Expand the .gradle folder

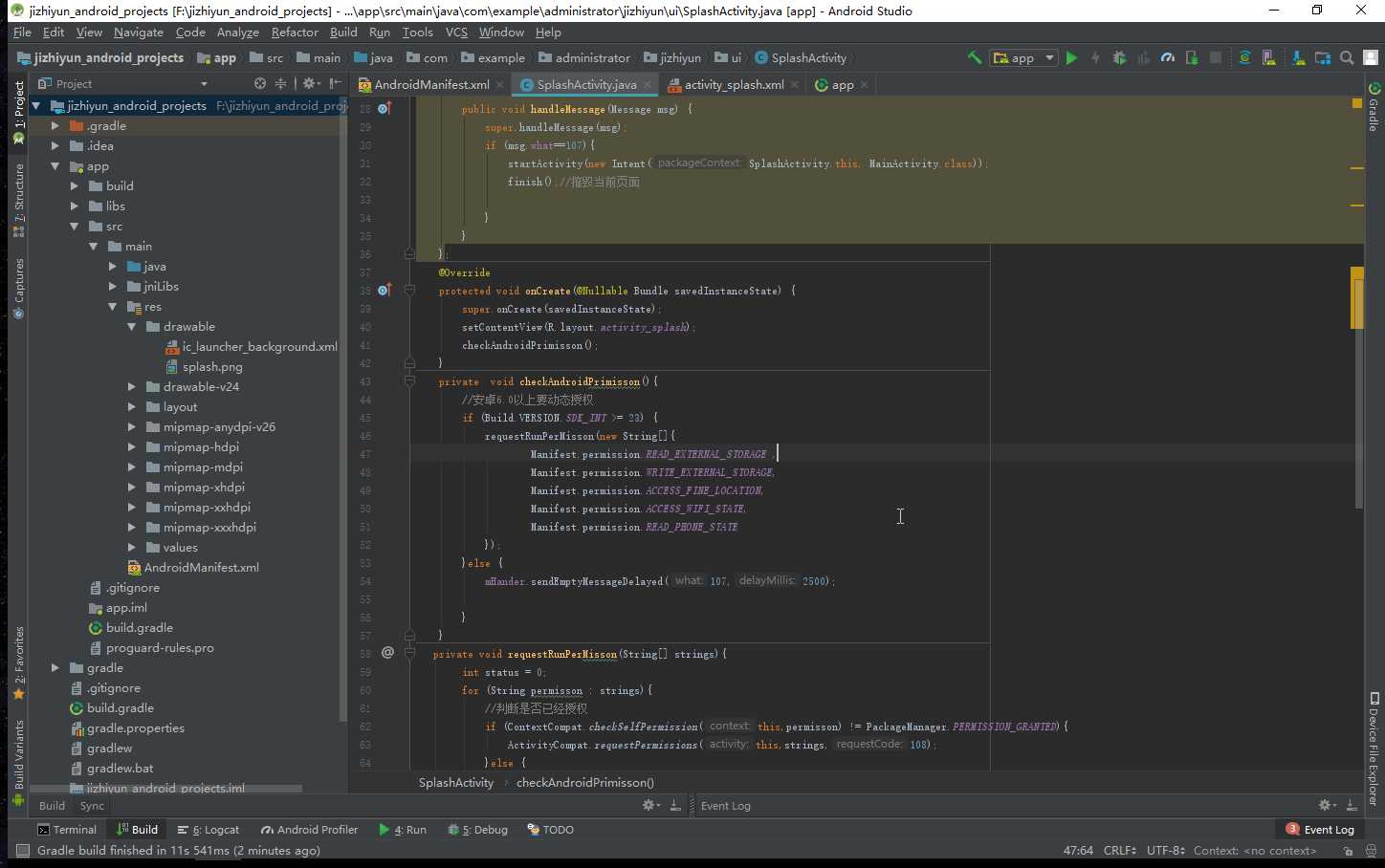(55, 125)
